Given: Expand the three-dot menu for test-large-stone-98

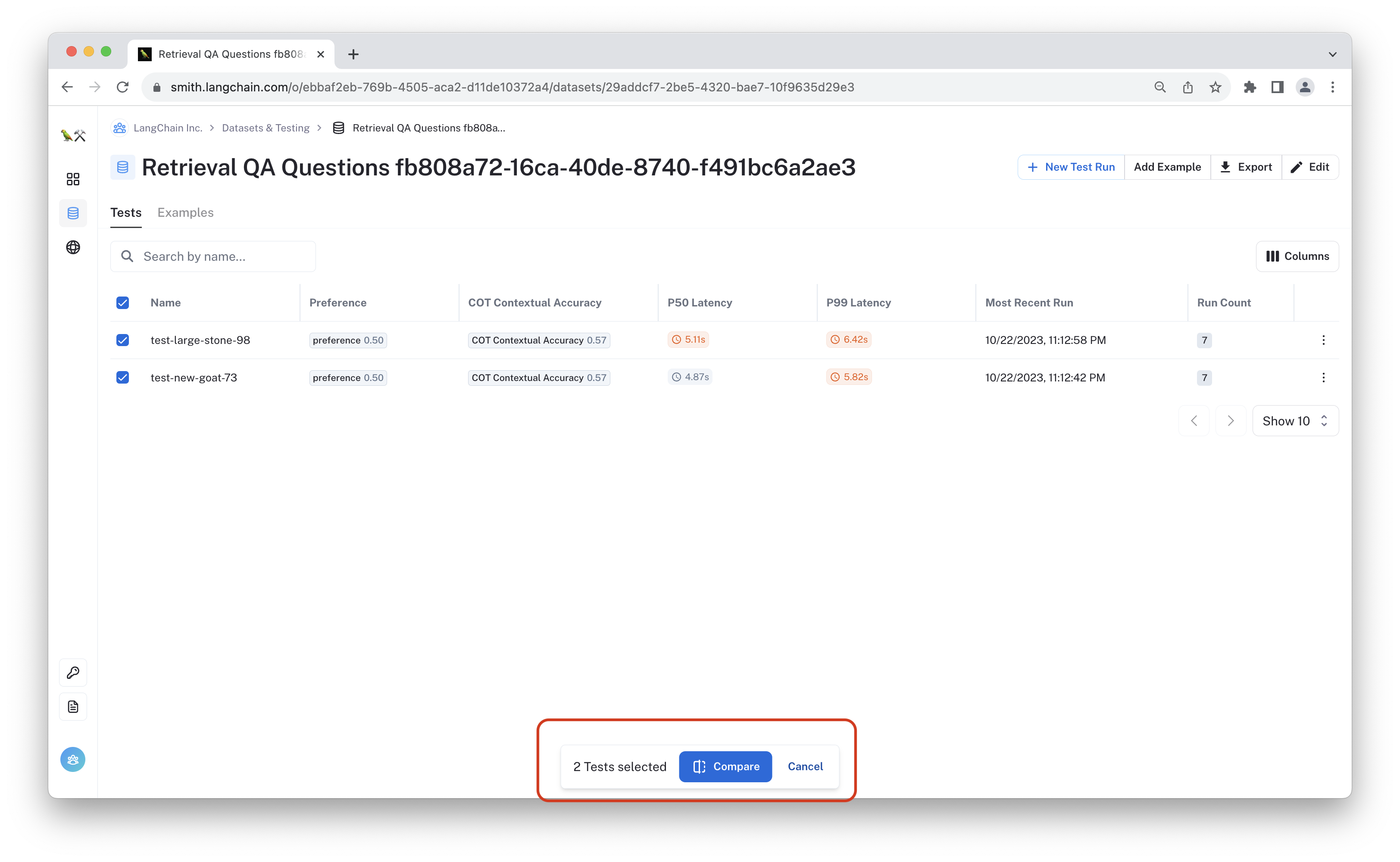Looking at the screenshot, I should [1322, 340].
